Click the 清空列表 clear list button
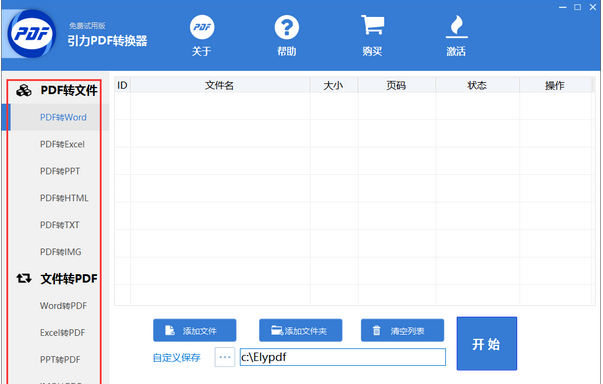This screenshot has height=384, width=603. (402, 330)
